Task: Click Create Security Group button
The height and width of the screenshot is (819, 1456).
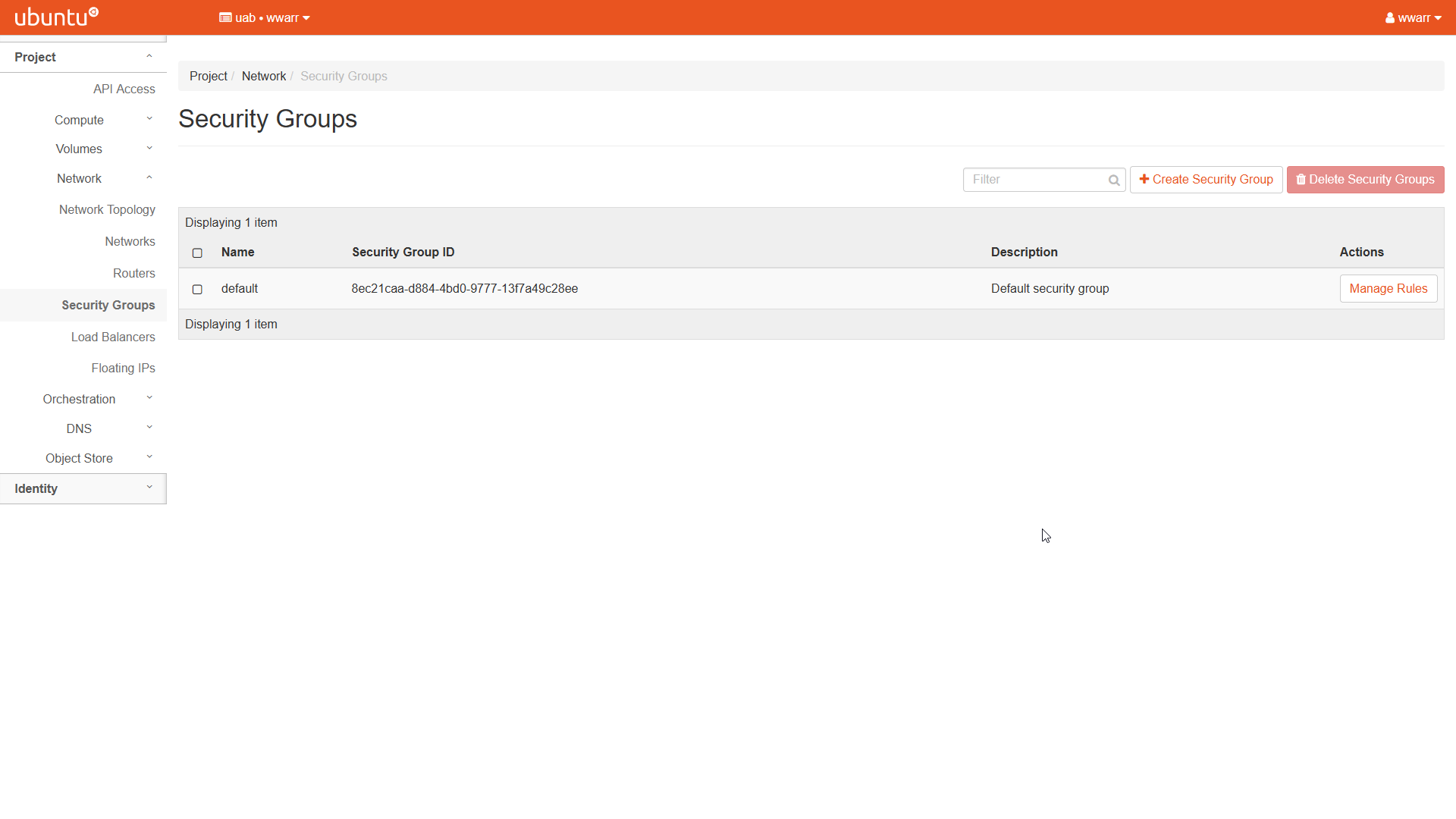Action: 1207,180
